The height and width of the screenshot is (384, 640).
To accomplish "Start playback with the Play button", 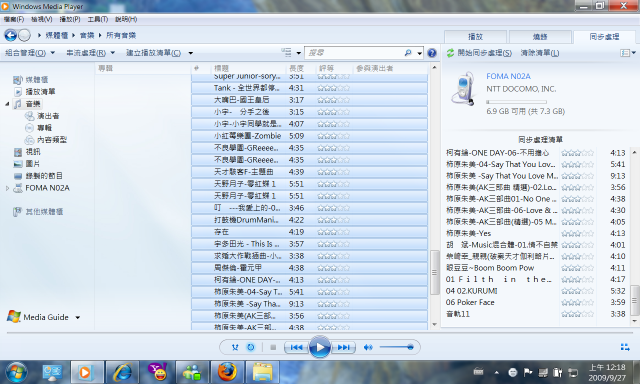I will pos(320,347).
